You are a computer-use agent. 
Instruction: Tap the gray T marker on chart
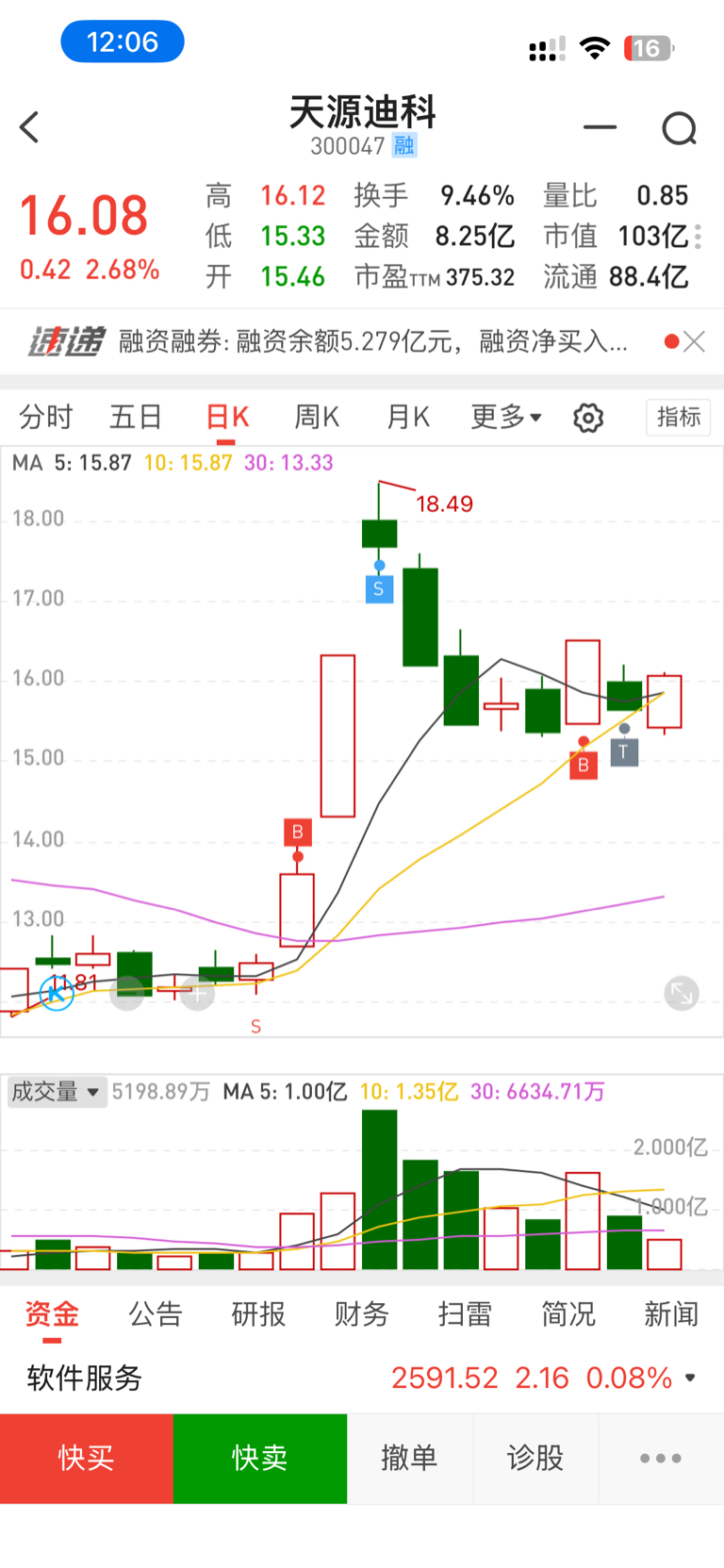click(624, 752)
